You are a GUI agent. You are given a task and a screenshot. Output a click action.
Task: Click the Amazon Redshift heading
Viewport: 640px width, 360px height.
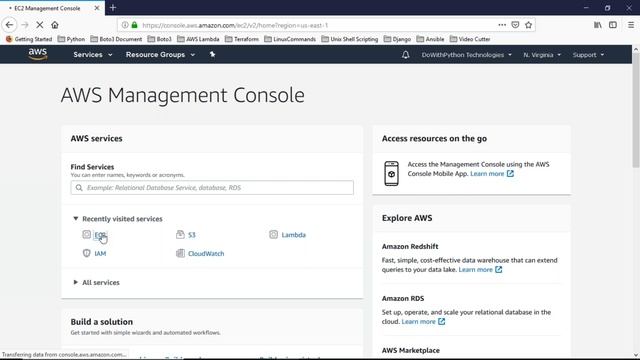click(x=410, y=247)
